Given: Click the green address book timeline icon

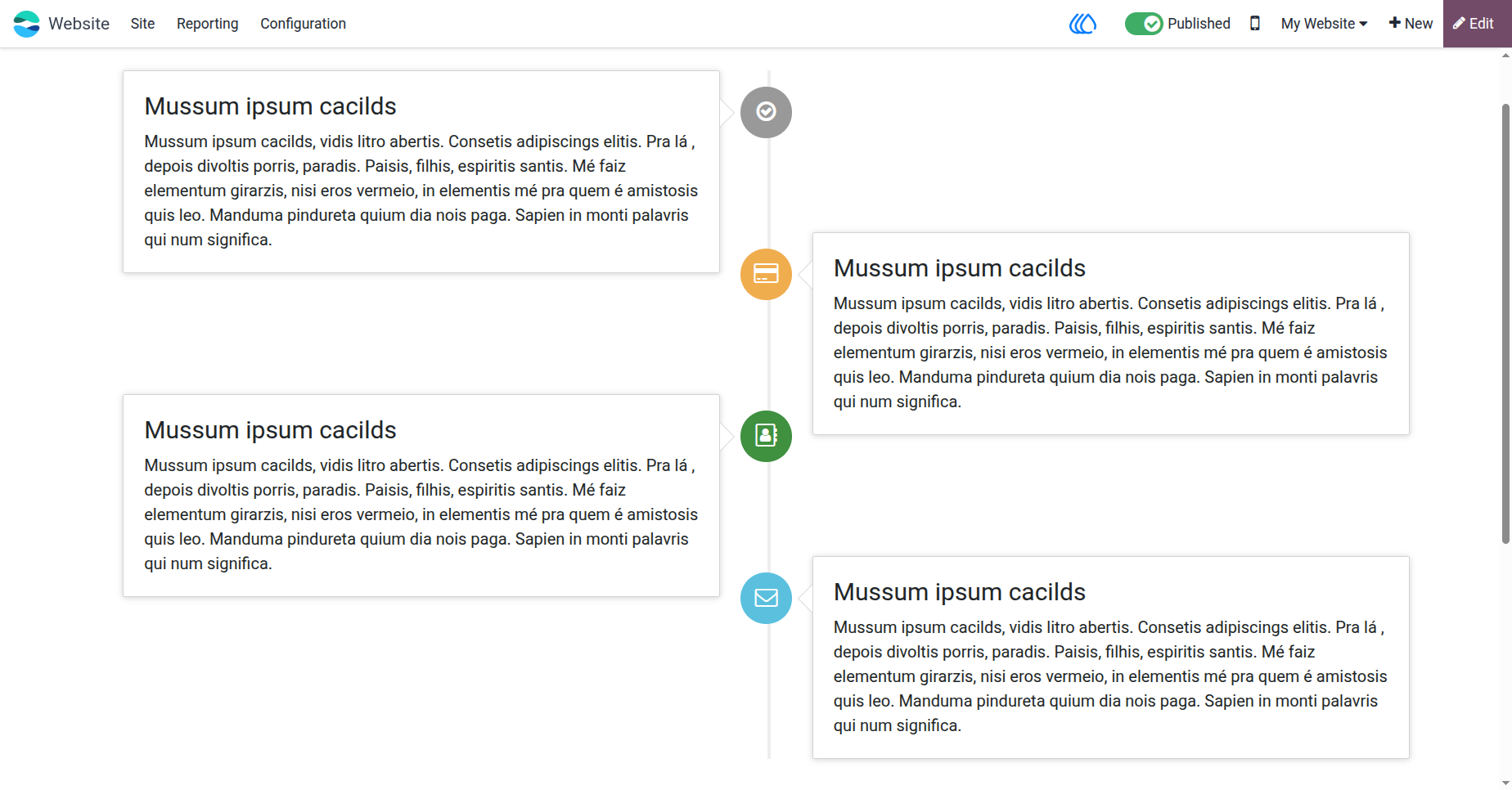Looking at the screenshot, I should (766, 436).
